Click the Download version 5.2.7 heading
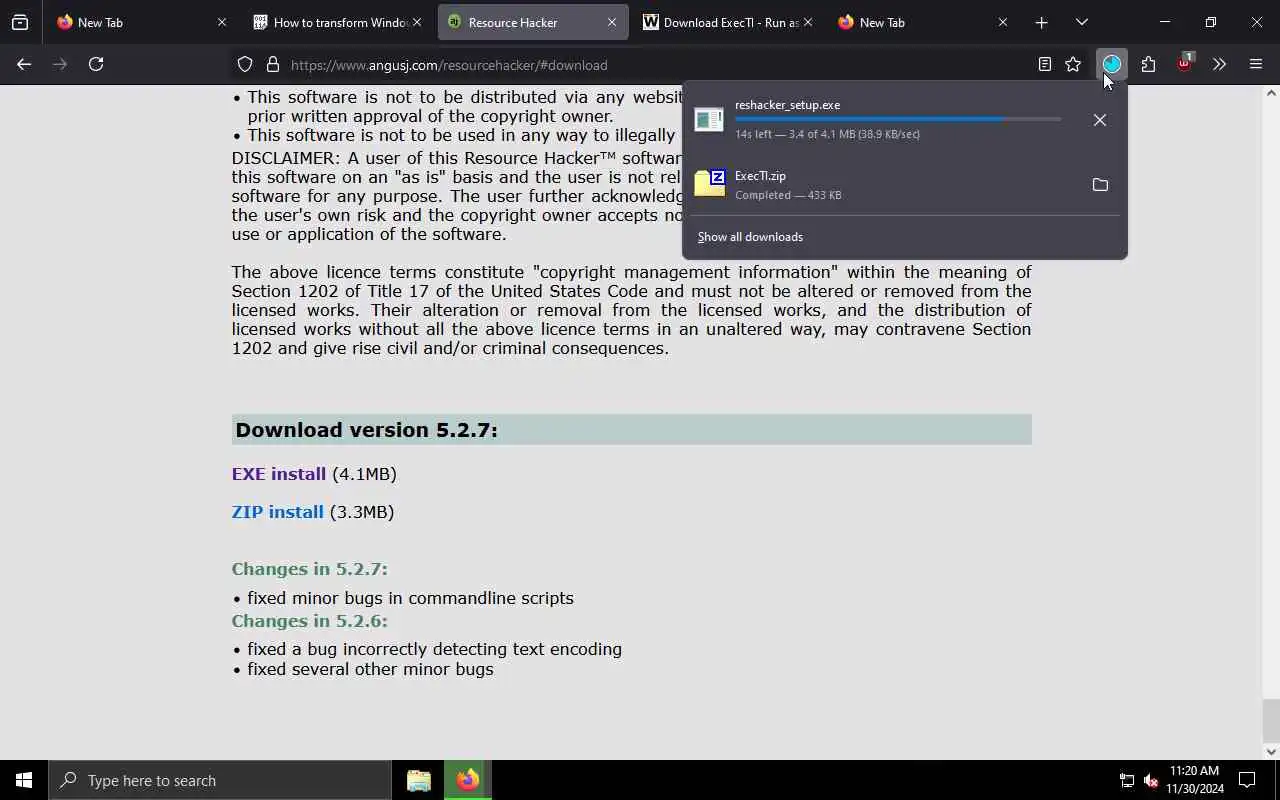Viewport: 1280px width, 800px height. click(x=366, y=430)
